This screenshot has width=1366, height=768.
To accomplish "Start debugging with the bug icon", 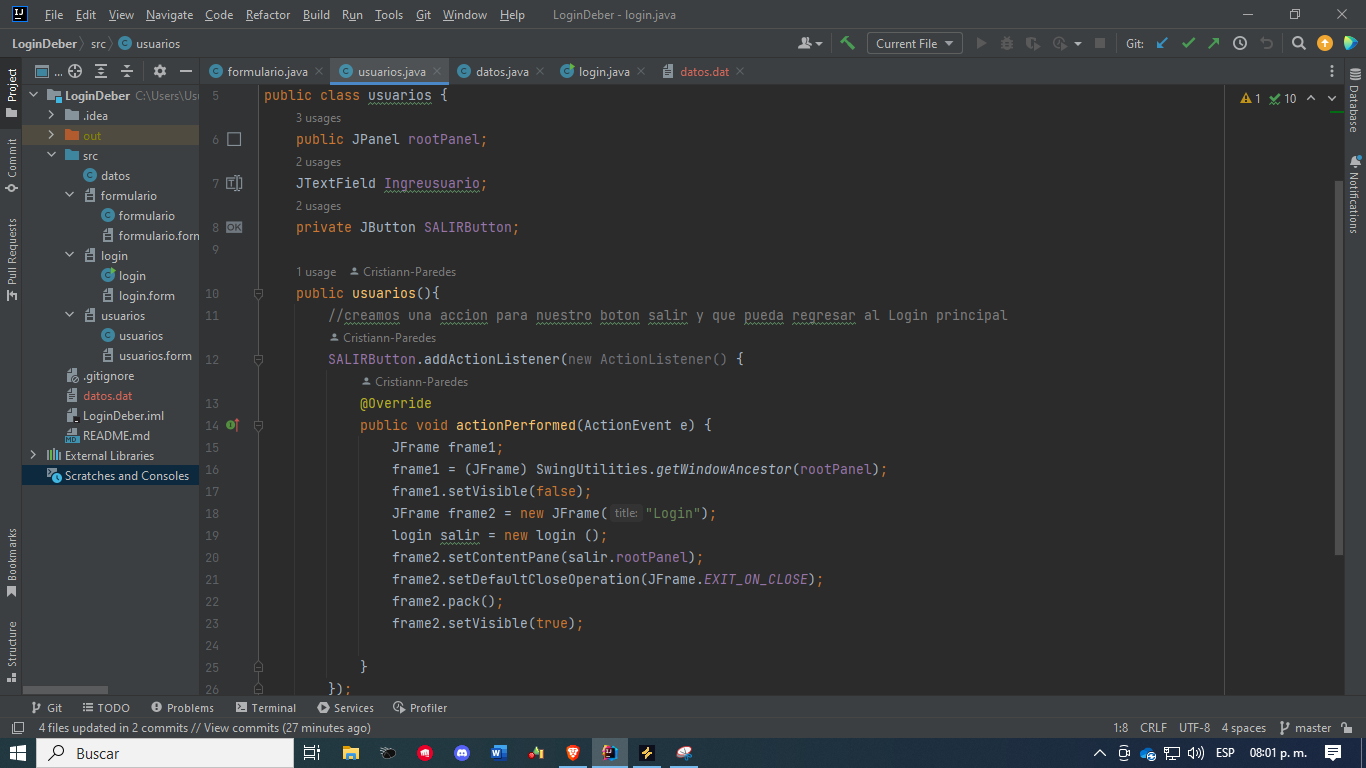I will click(x=1006, y=43).
